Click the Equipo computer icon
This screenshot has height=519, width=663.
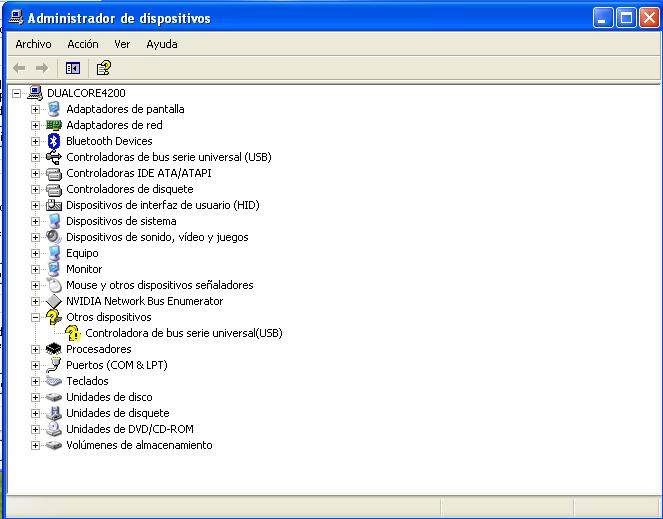(54, 253)
